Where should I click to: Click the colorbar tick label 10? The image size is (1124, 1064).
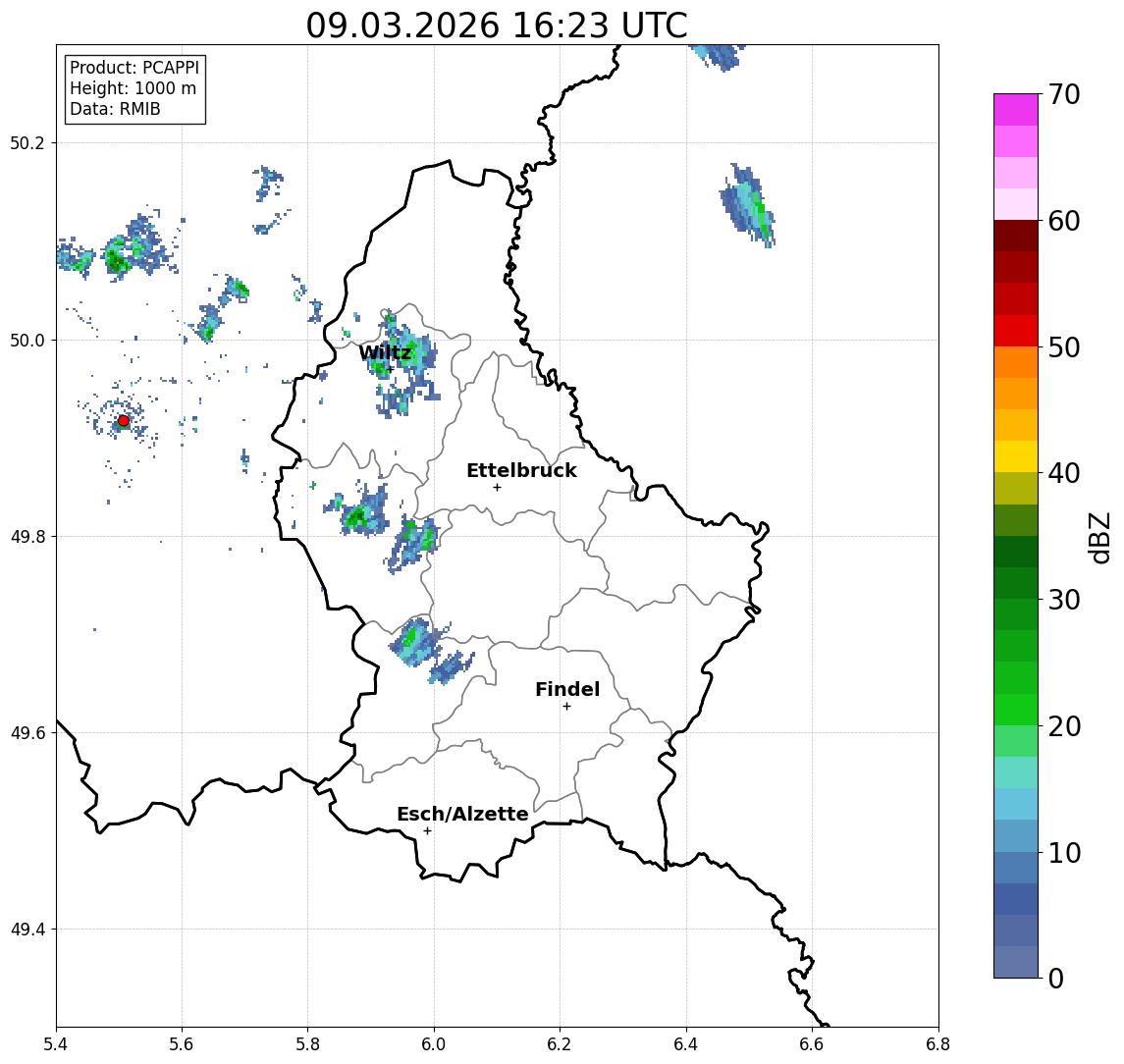click(1063, 853)
